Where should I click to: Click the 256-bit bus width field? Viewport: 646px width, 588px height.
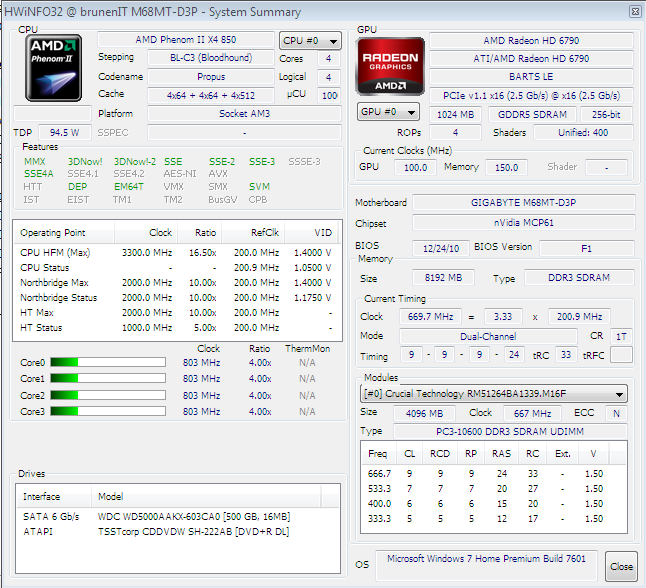pyautogui.click(x=606, y=115)
